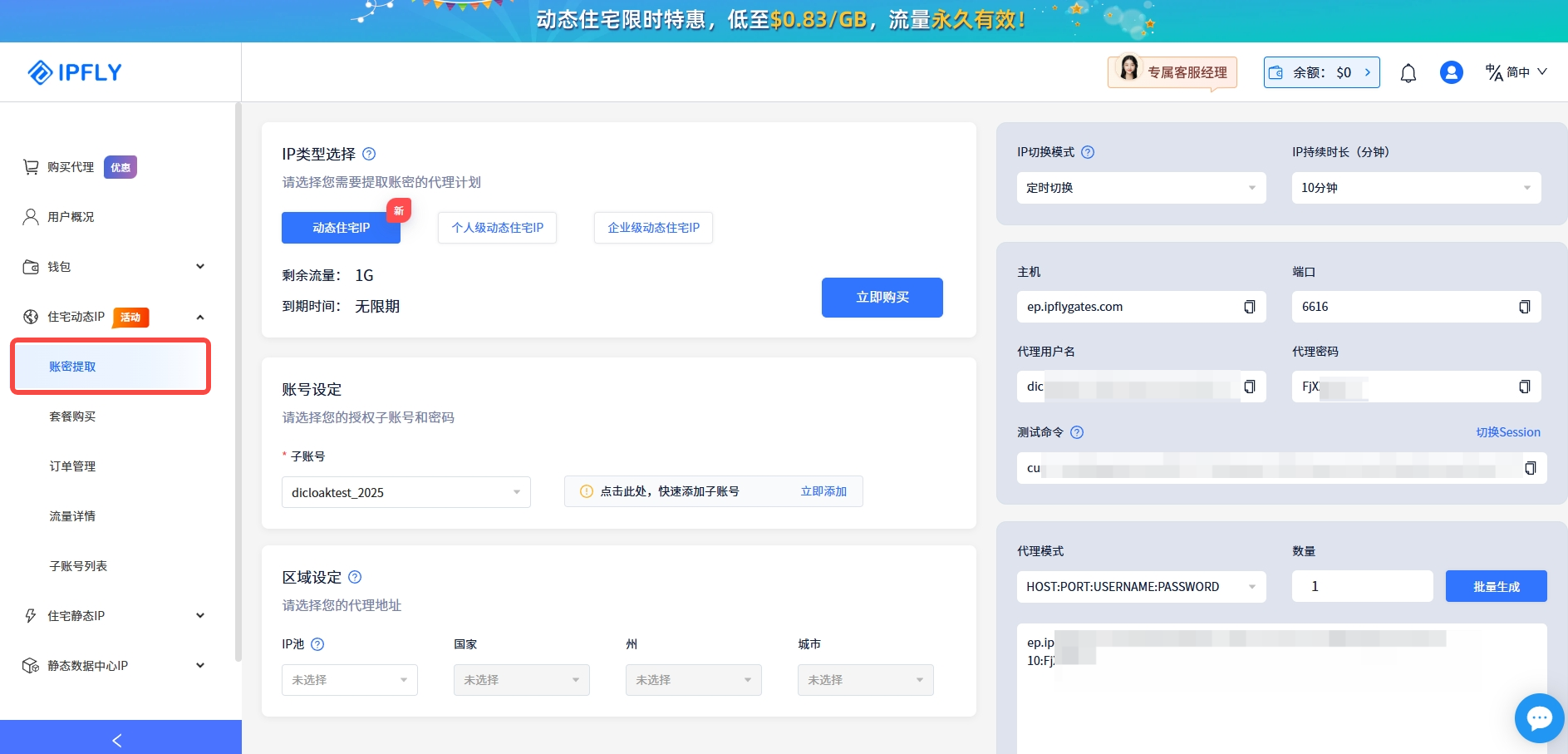Click the 批量生成 button

click(1496, 586)
